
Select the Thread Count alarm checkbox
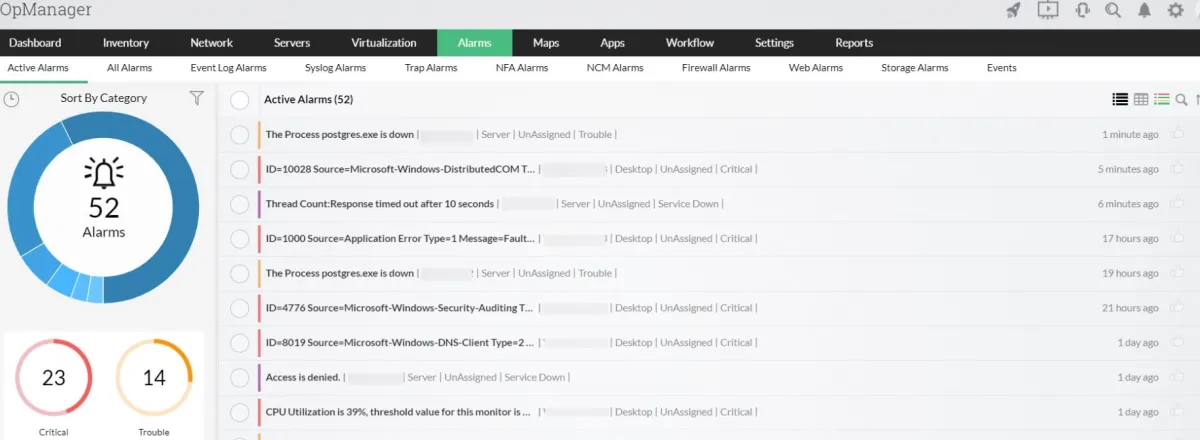tap(239, 204)
